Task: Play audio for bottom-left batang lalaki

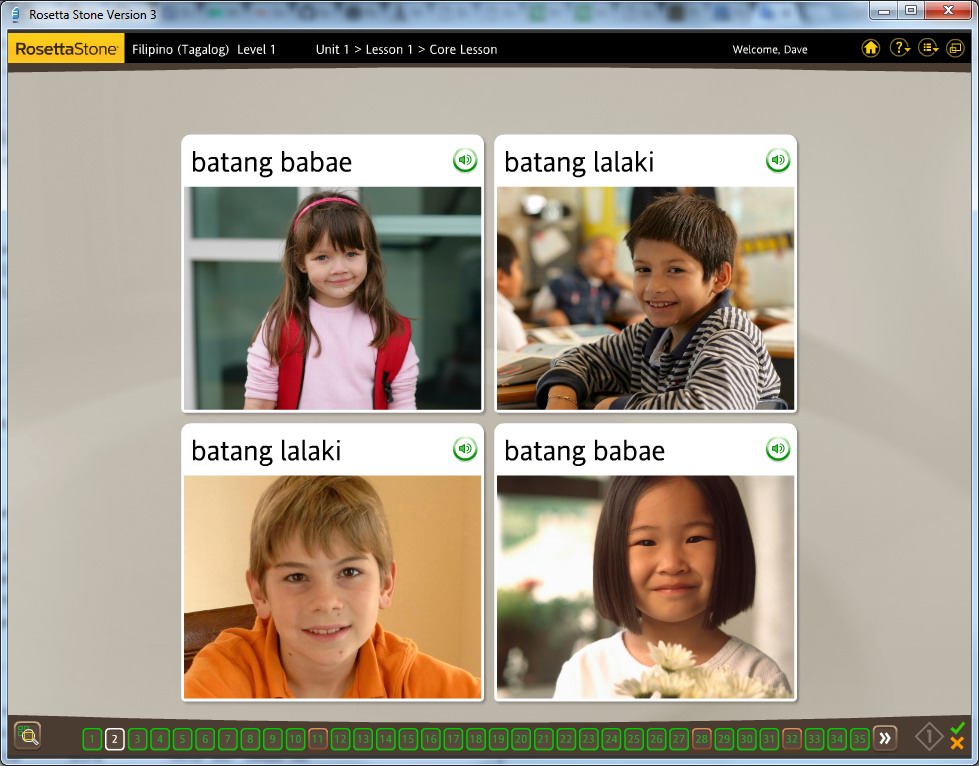Action: 465,449
